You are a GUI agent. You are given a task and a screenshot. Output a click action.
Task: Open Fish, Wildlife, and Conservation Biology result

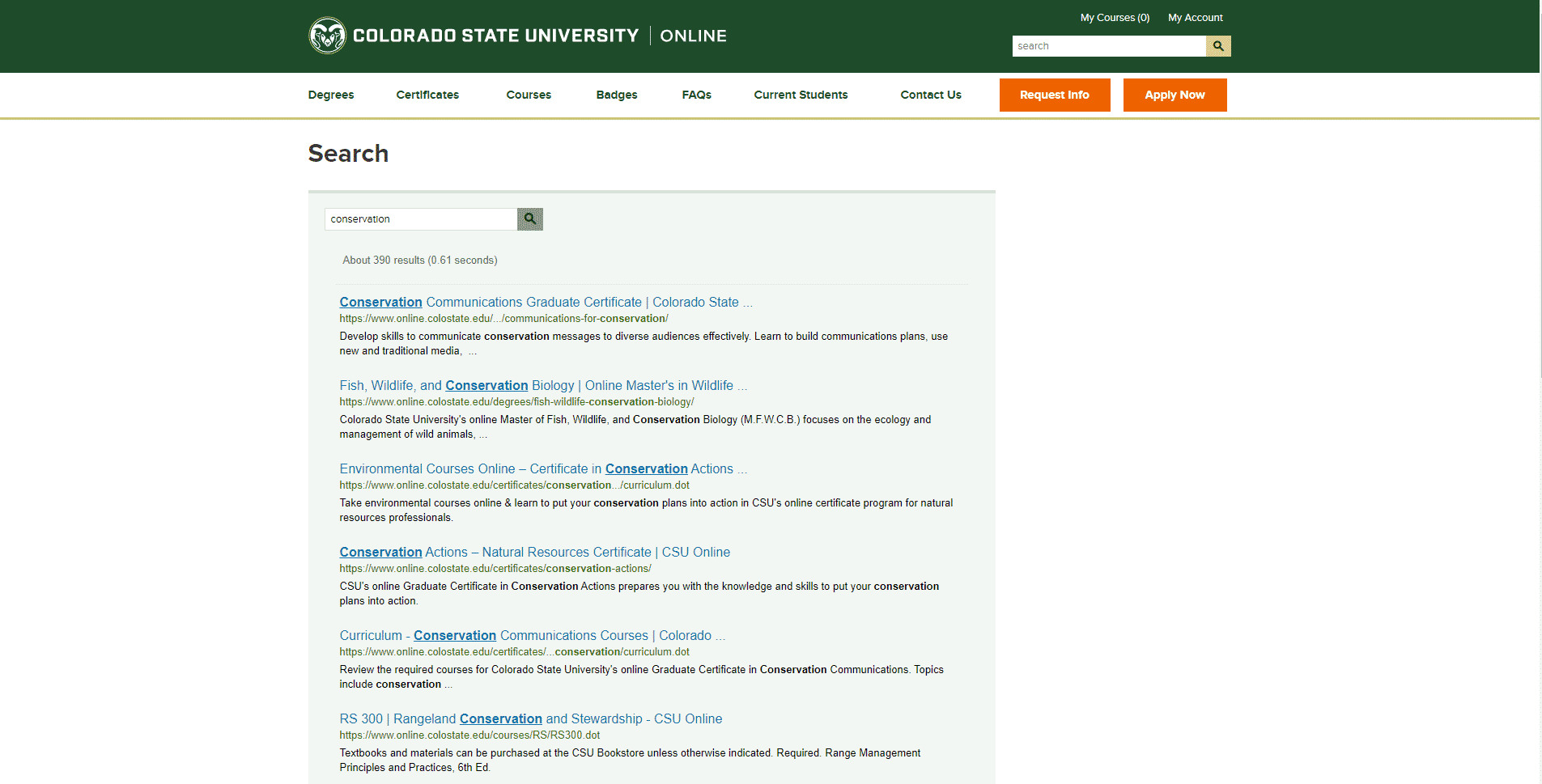point(543,385)
